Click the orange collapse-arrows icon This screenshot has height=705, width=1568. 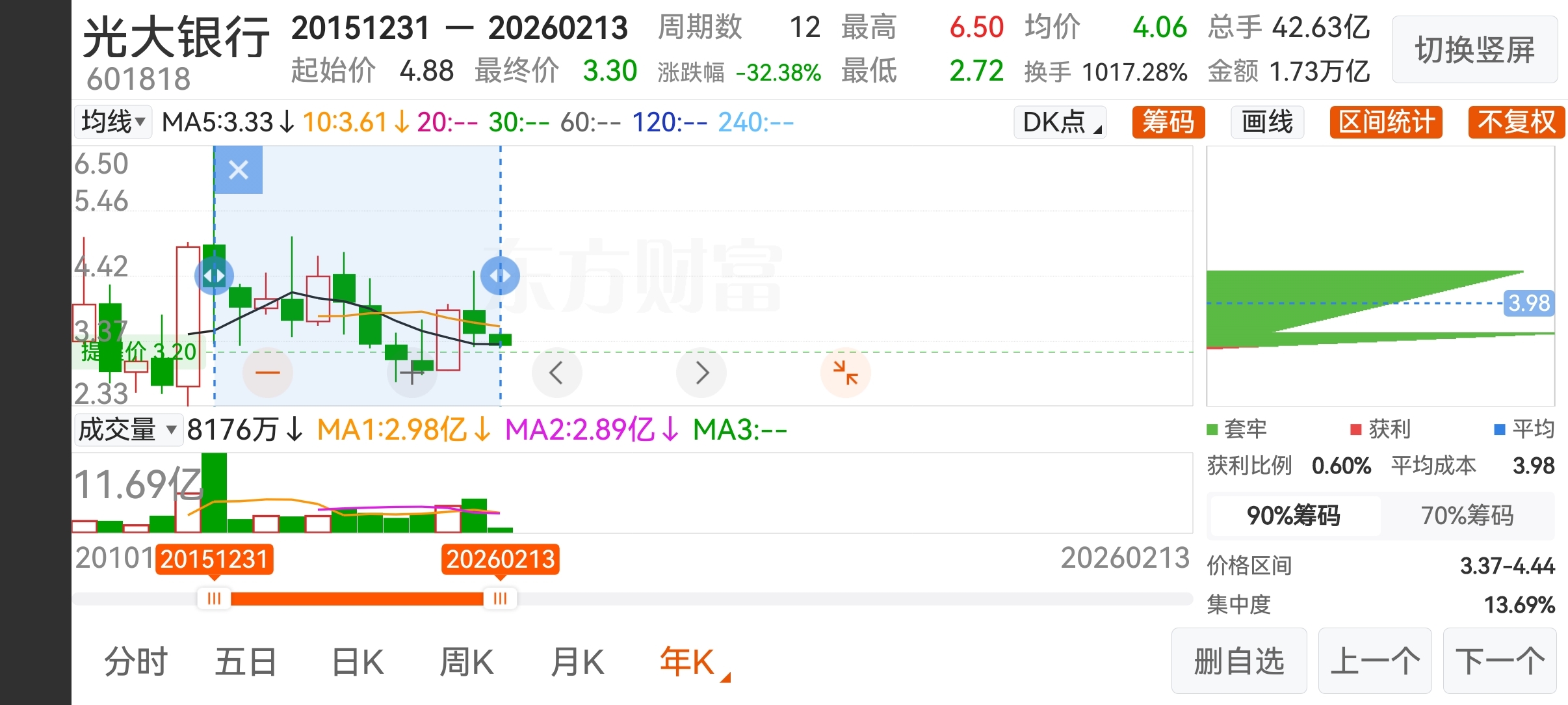[845, 373]
